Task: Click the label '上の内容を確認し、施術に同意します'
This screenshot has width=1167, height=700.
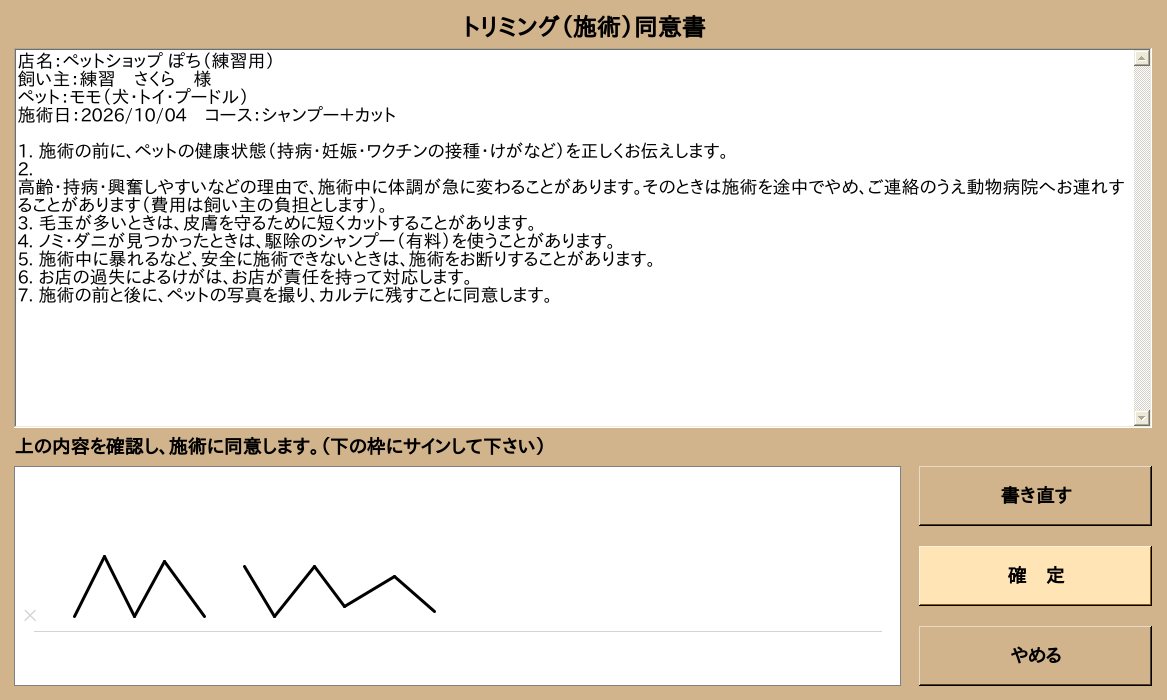Action: [280, 446]
